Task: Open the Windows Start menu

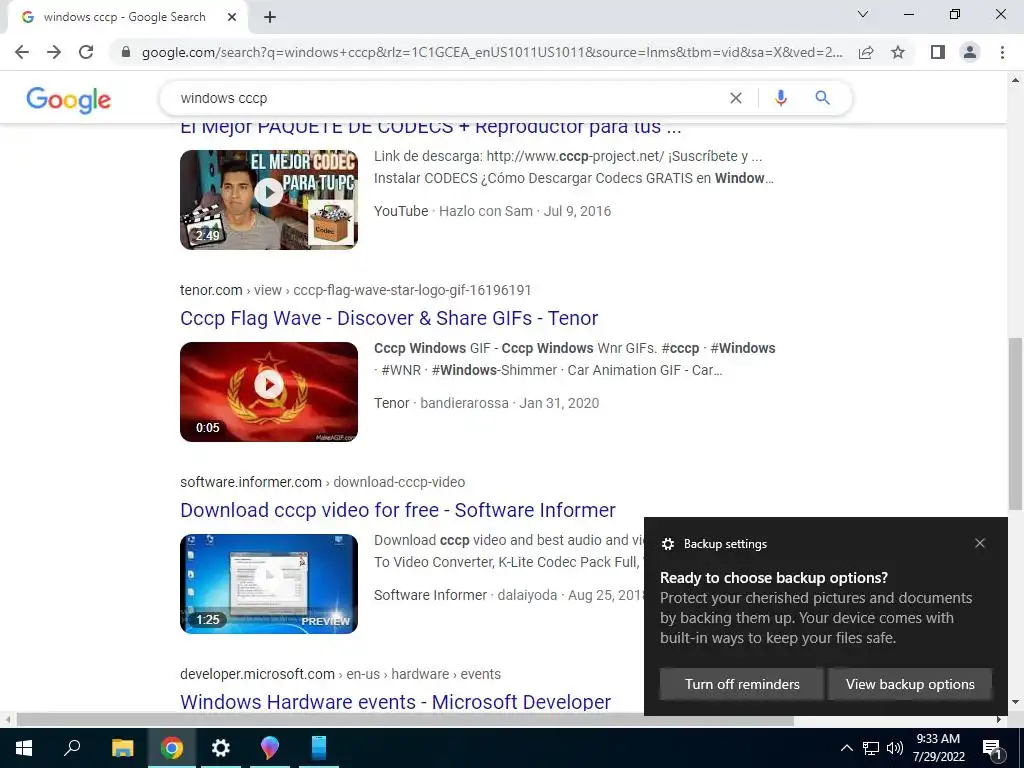Action: (24, 748)
